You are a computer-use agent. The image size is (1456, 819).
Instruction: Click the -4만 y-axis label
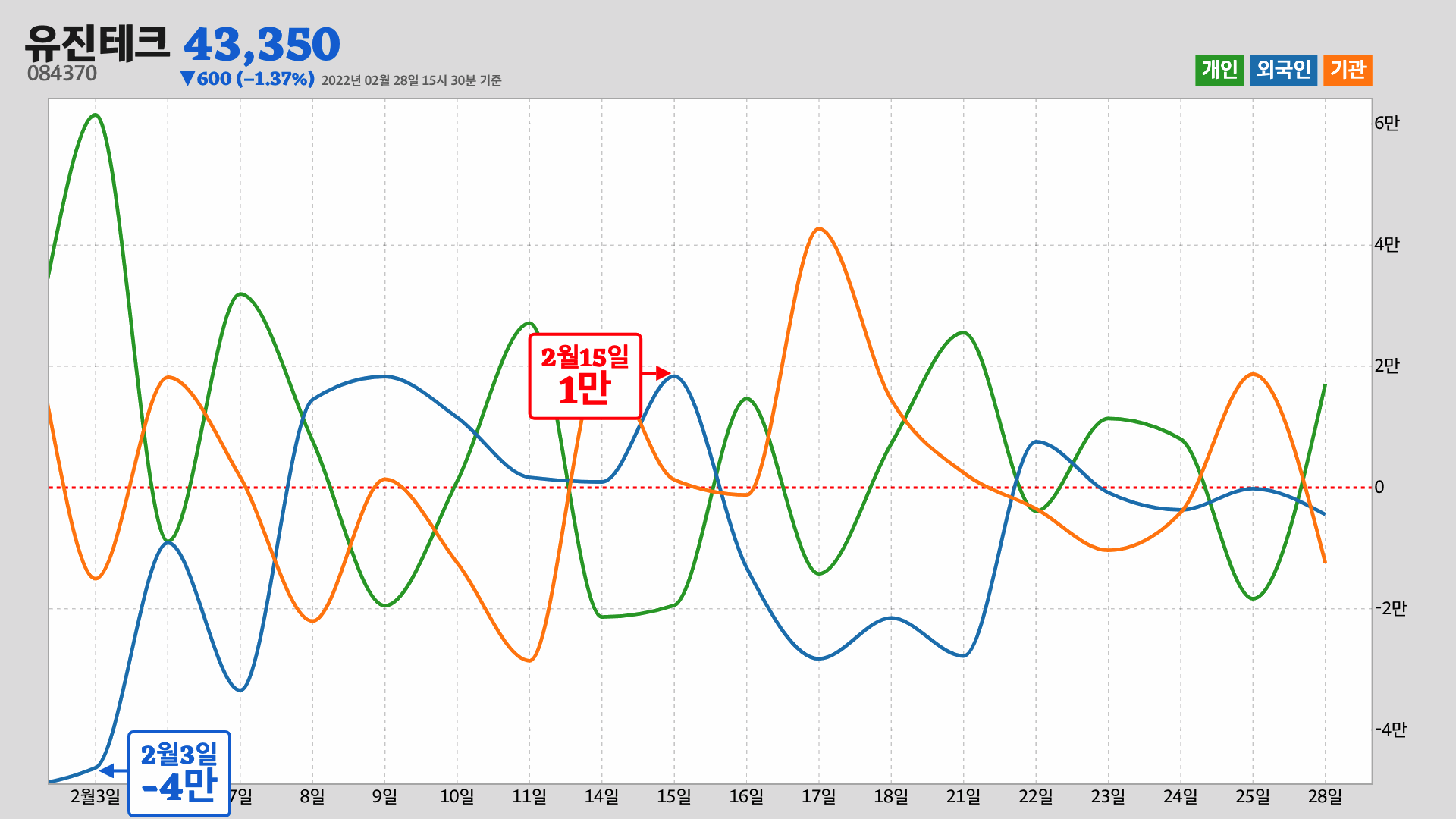(x=1391, y=730)
